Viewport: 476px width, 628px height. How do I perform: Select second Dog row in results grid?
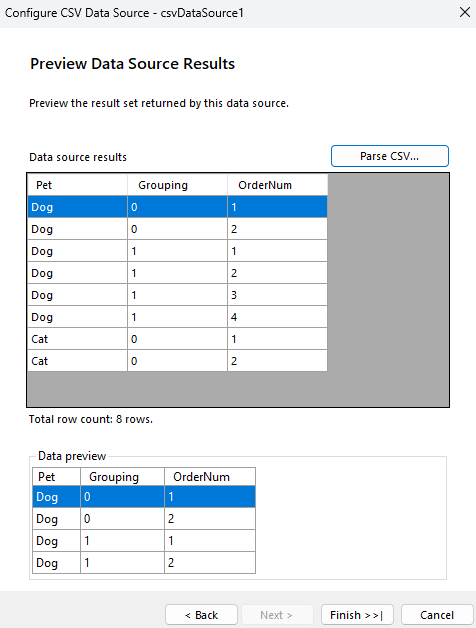177,229
